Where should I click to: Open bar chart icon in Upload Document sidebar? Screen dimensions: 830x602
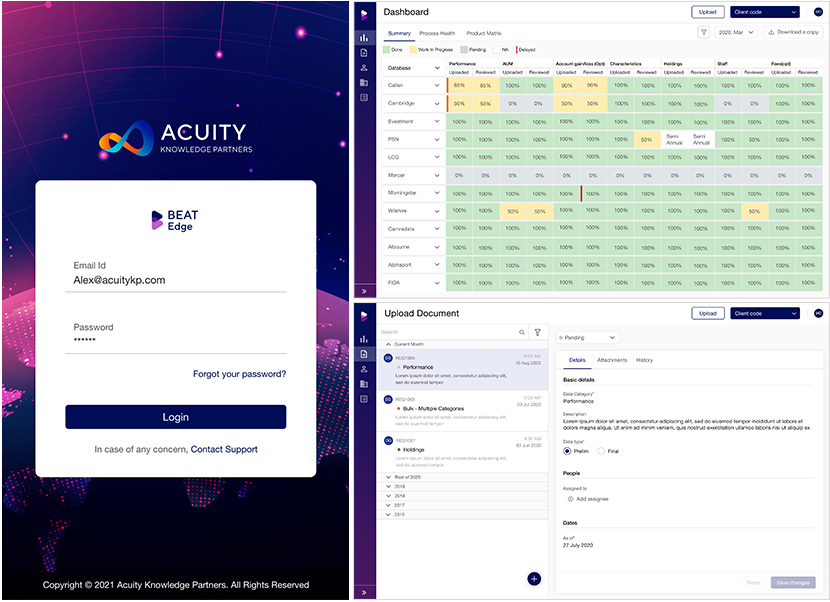(364, 339)
